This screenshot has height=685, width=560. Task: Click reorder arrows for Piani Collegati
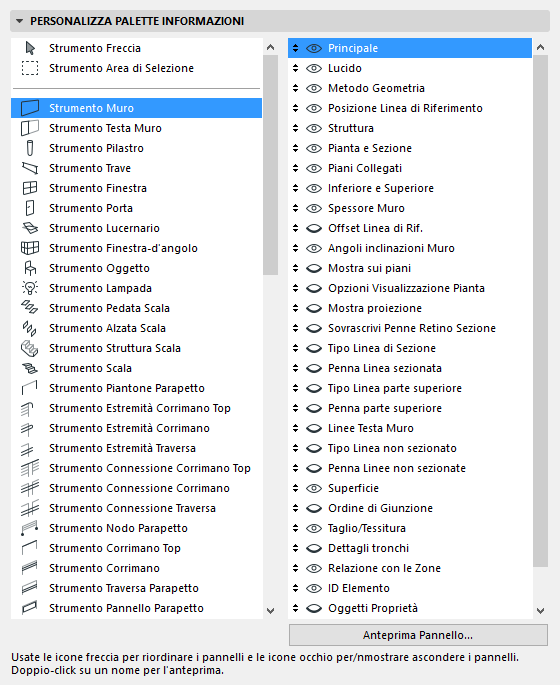[x=296, y=168]
